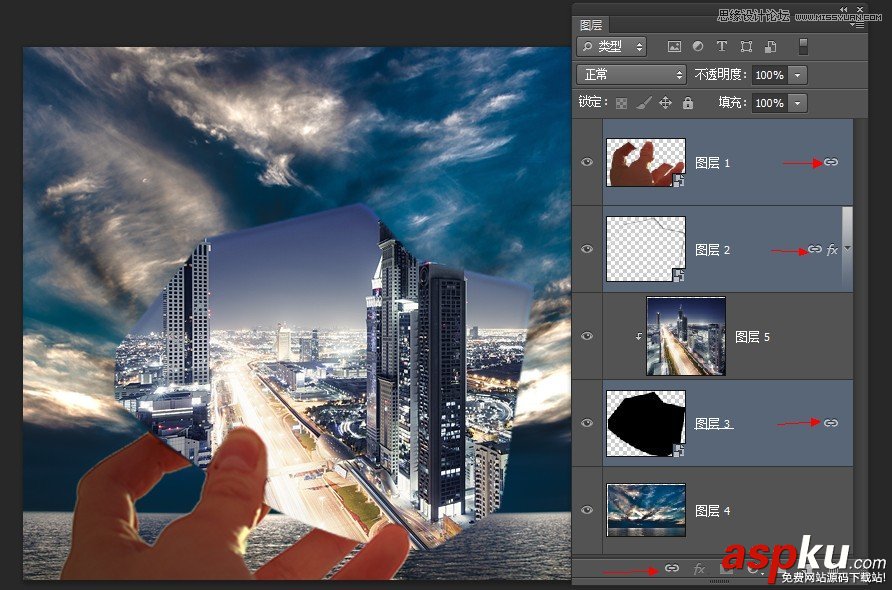Image resolution: width=892 pixels, height=590 pixels.
Task: Open the 不透明度 opacity dropdown arrow
Action: point(797,74)
